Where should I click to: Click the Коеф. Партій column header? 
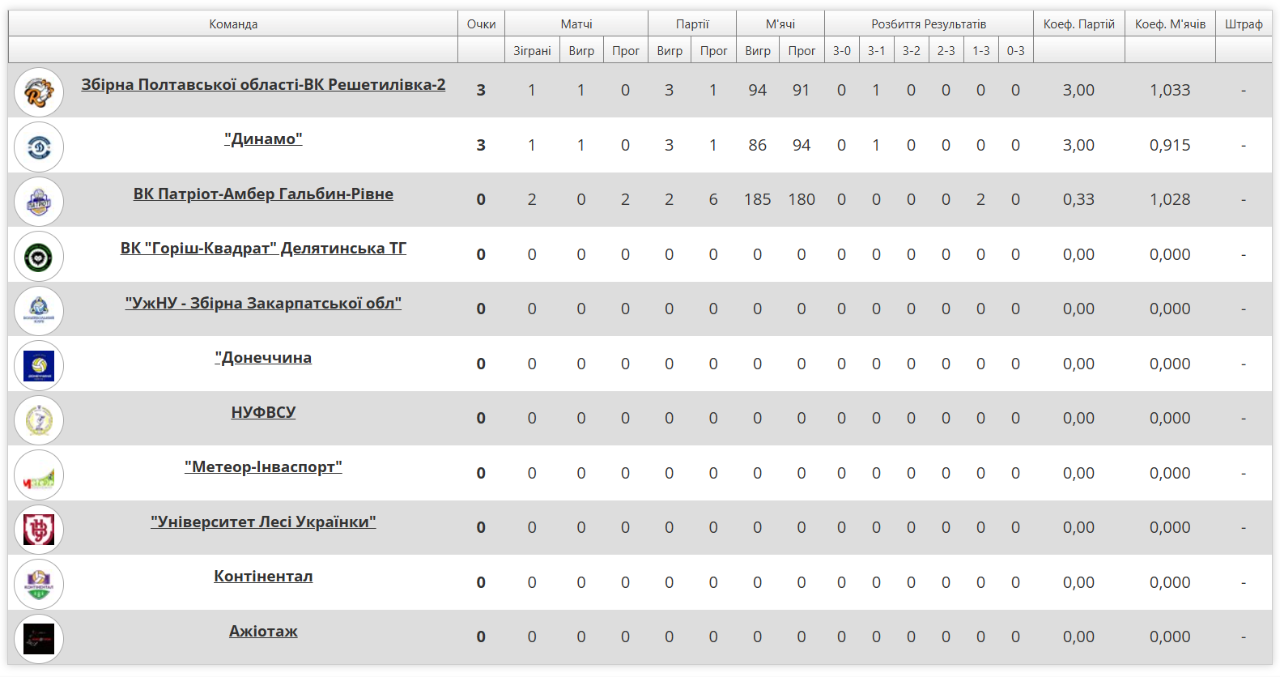tap(1078, 24)
